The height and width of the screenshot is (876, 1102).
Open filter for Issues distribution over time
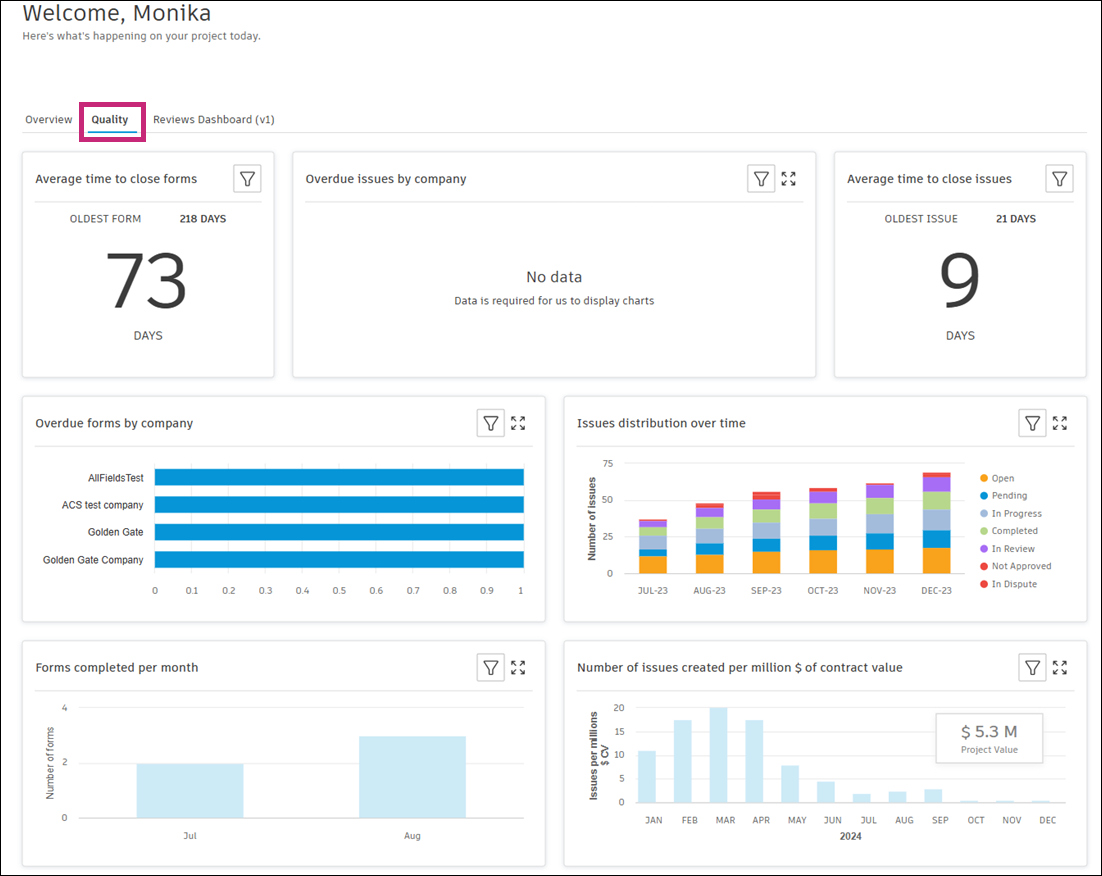tap(1032, 423)
